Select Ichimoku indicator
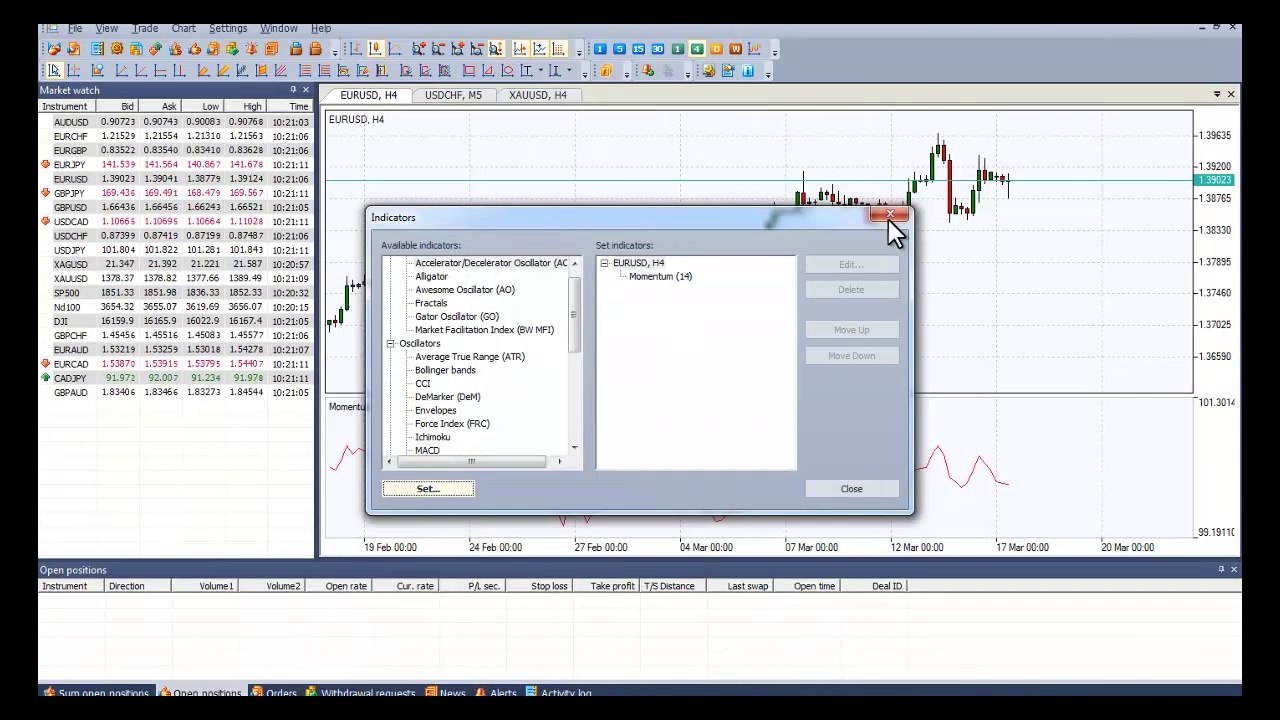1280x720 pixels. click(x=432, y=437)
